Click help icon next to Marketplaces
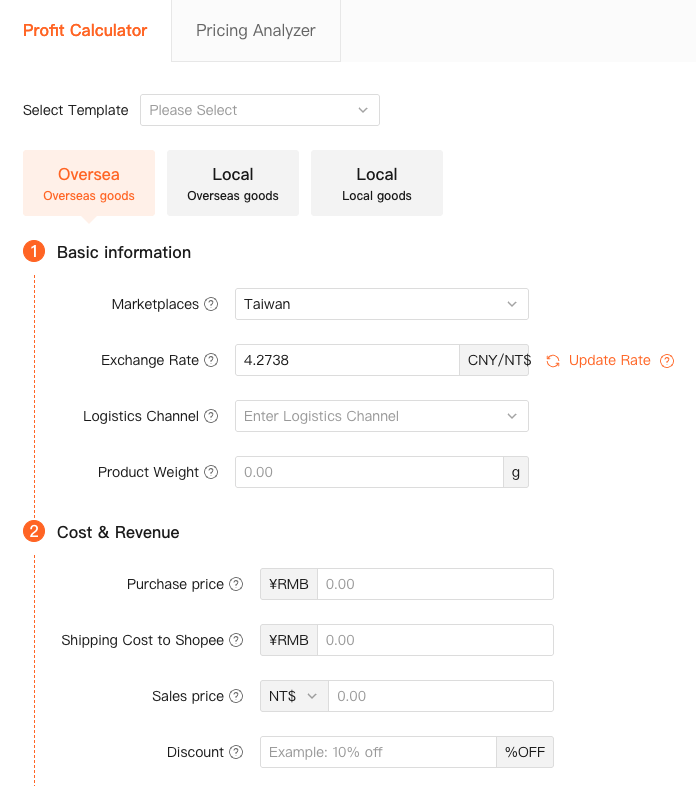Screen dimensions: 696x786 pos(211,304)
